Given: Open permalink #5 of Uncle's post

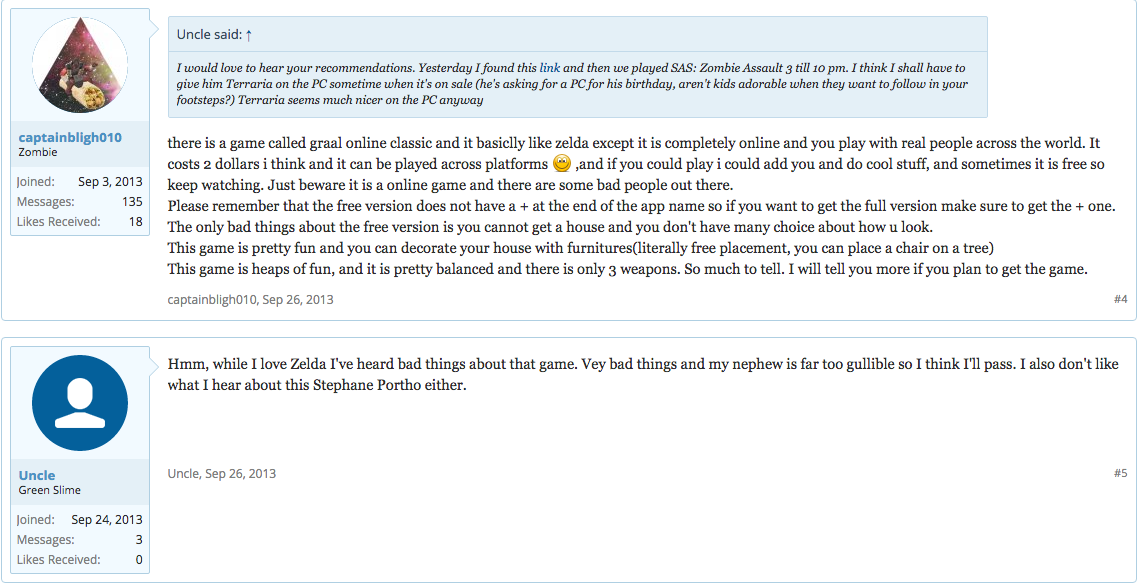Looking at the screenshot, I should [1120, 473].
